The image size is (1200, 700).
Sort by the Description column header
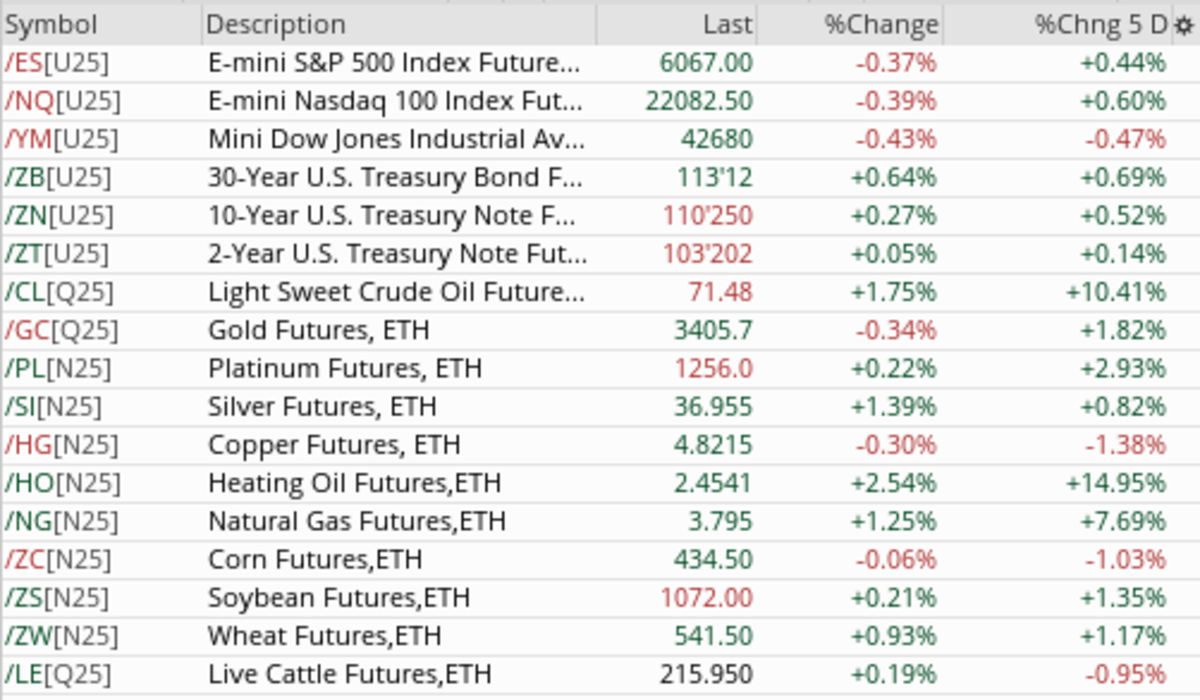click(x=276, y=25)
